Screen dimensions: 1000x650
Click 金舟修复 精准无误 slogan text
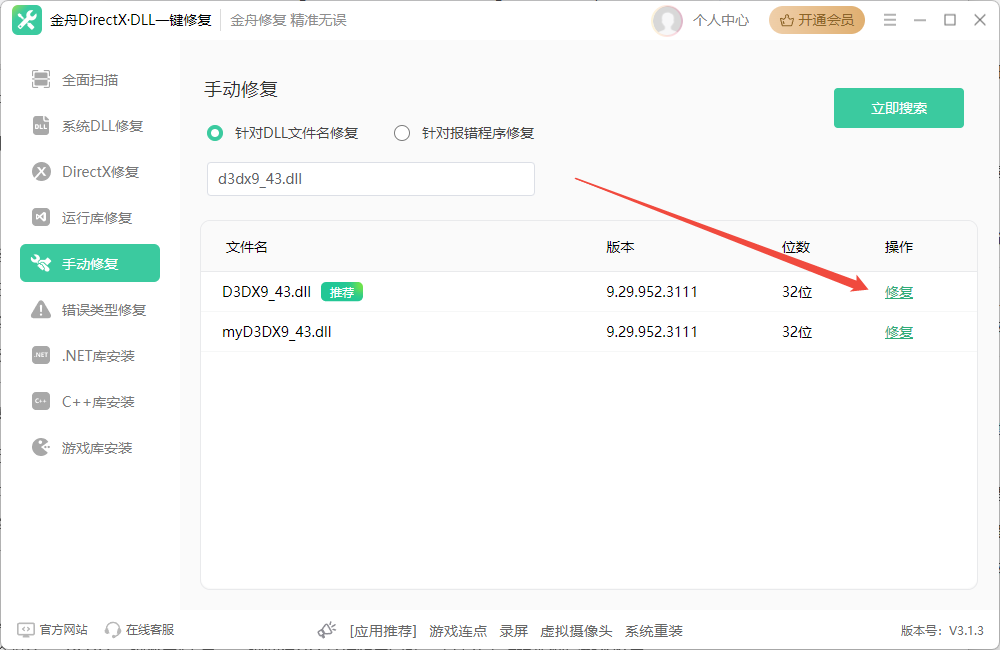(288, 20)
